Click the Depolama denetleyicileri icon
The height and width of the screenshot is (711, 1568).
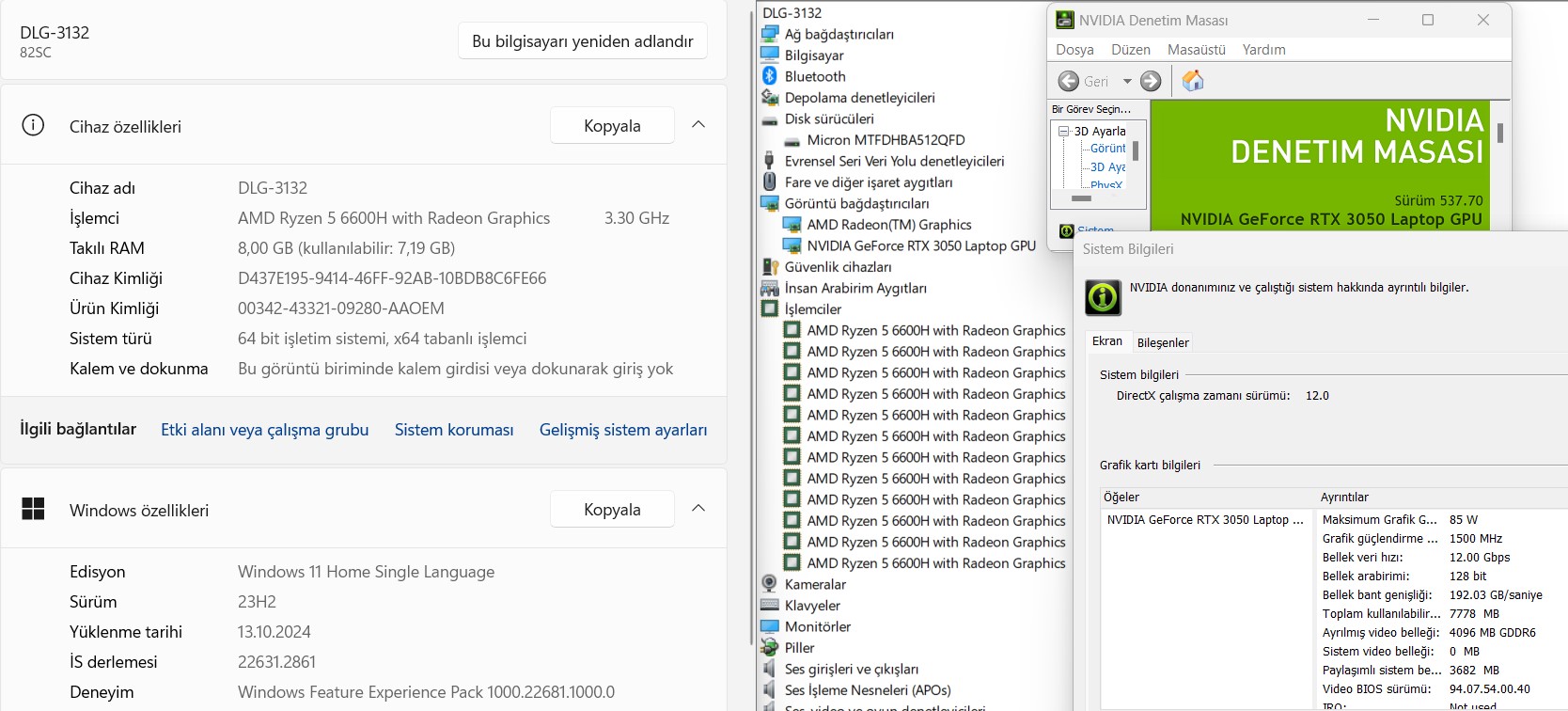point(770,97)
